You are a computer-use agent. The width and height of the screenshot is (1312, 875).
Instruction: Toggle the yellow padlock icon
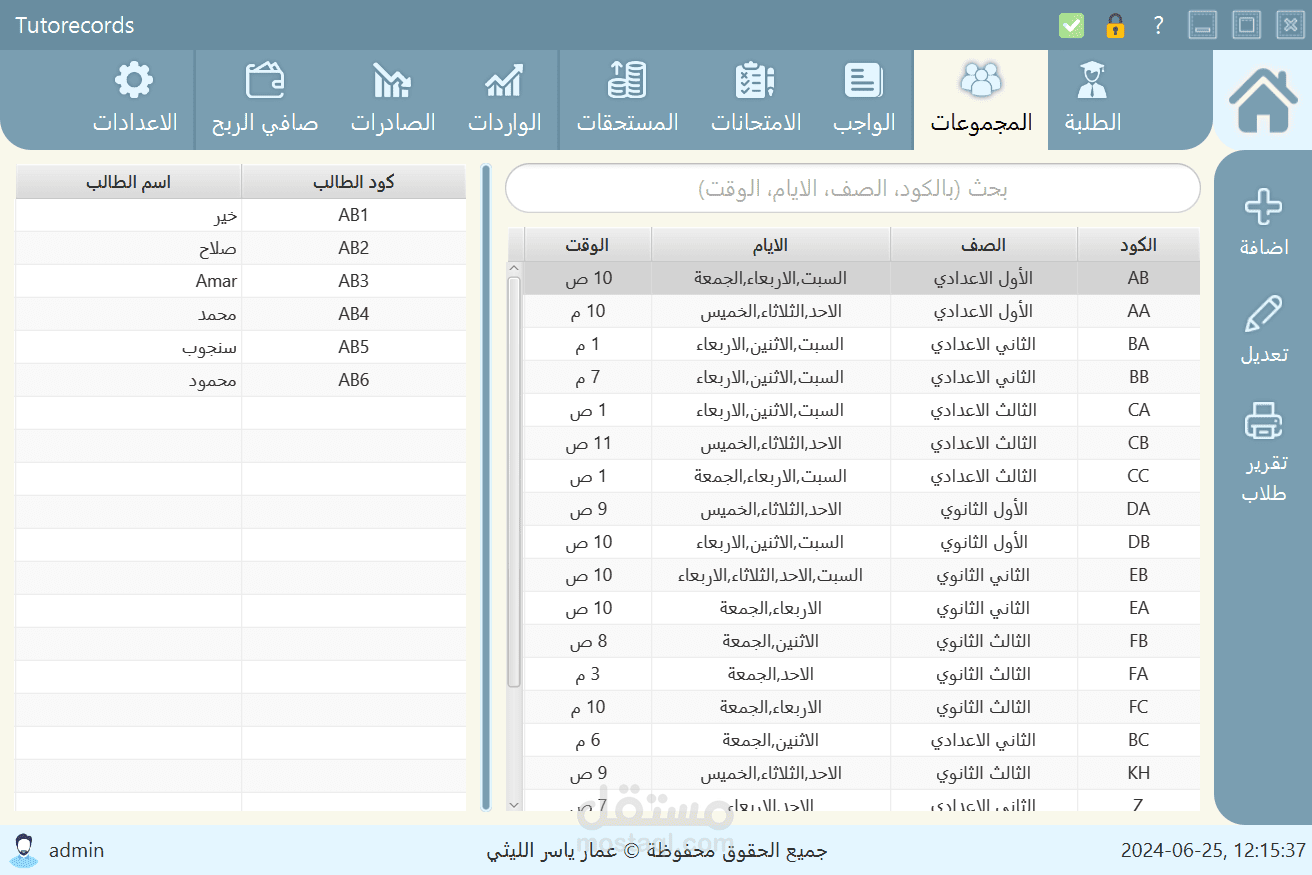tap(1115, 25)
